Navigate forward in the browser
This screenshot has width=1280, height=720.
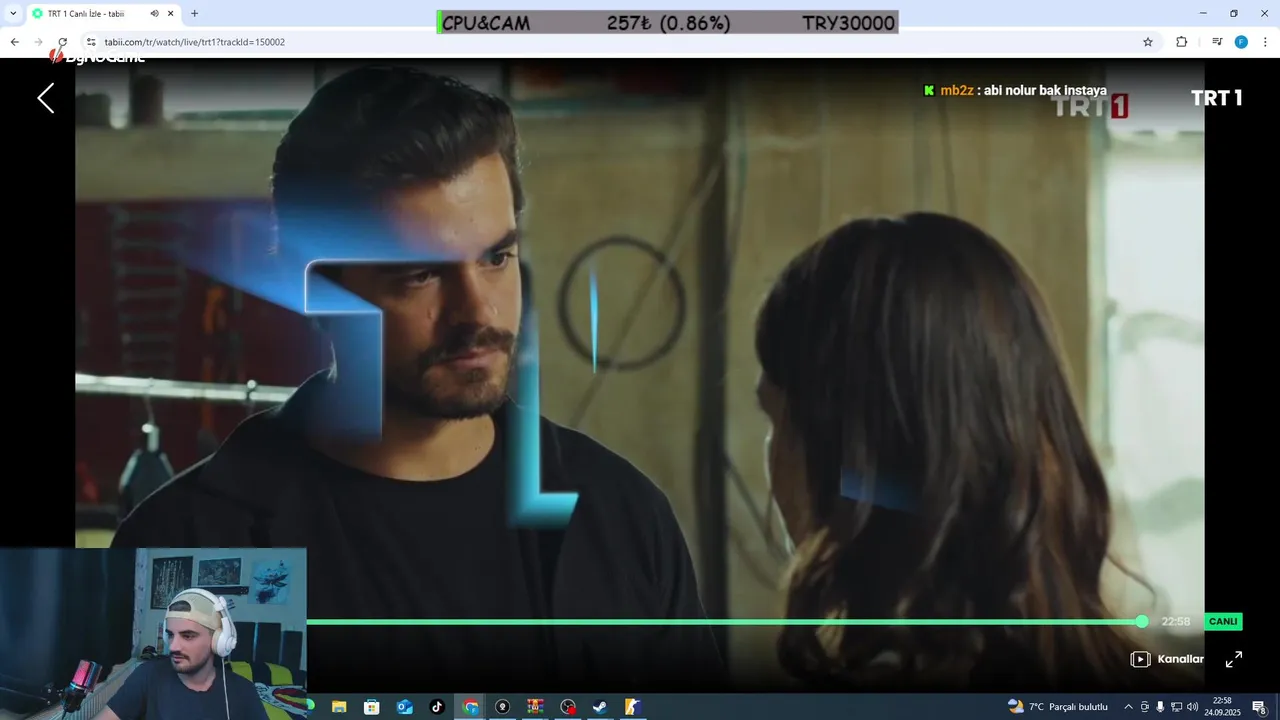tap(39, 42)
